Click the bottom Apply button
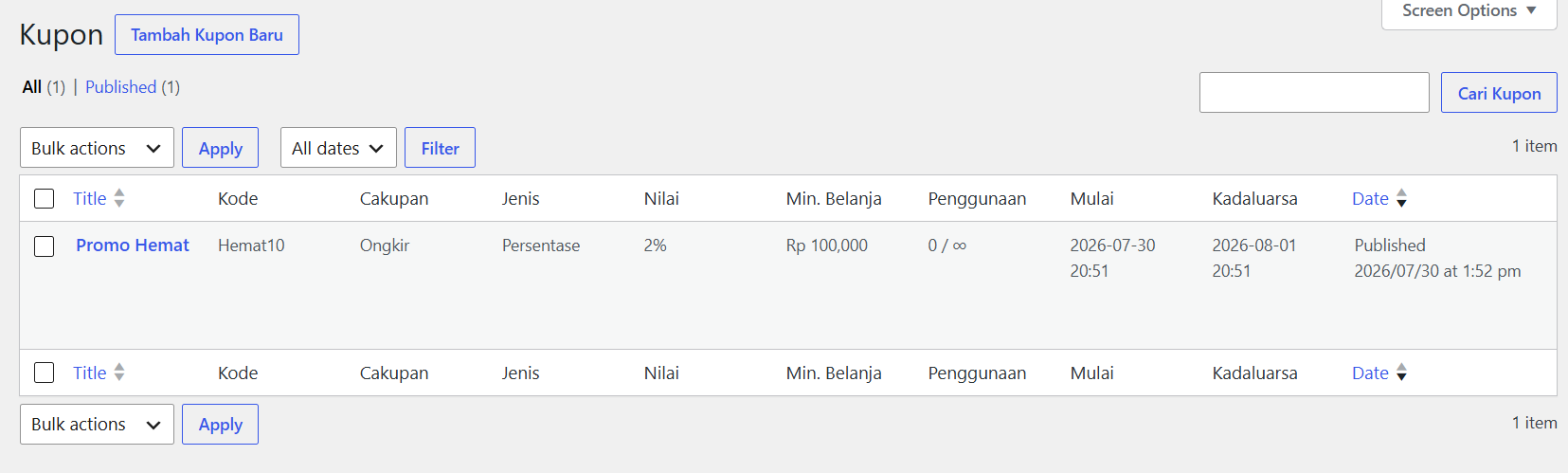The image size is (1568, 473). click(220, 425)
